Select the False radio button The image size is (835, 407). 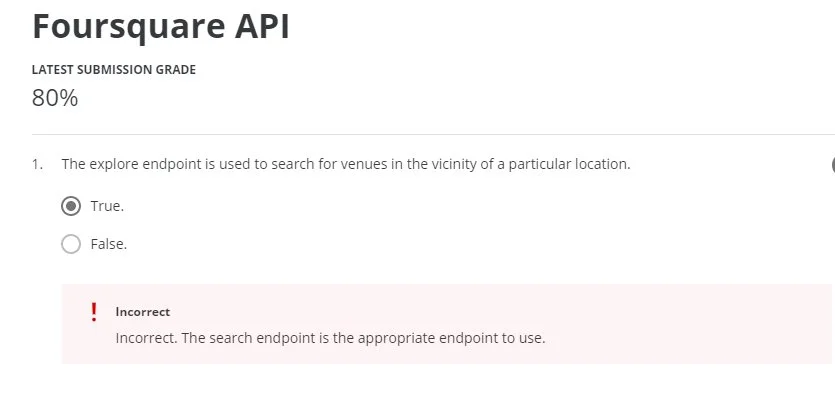(x=71, y=244)
